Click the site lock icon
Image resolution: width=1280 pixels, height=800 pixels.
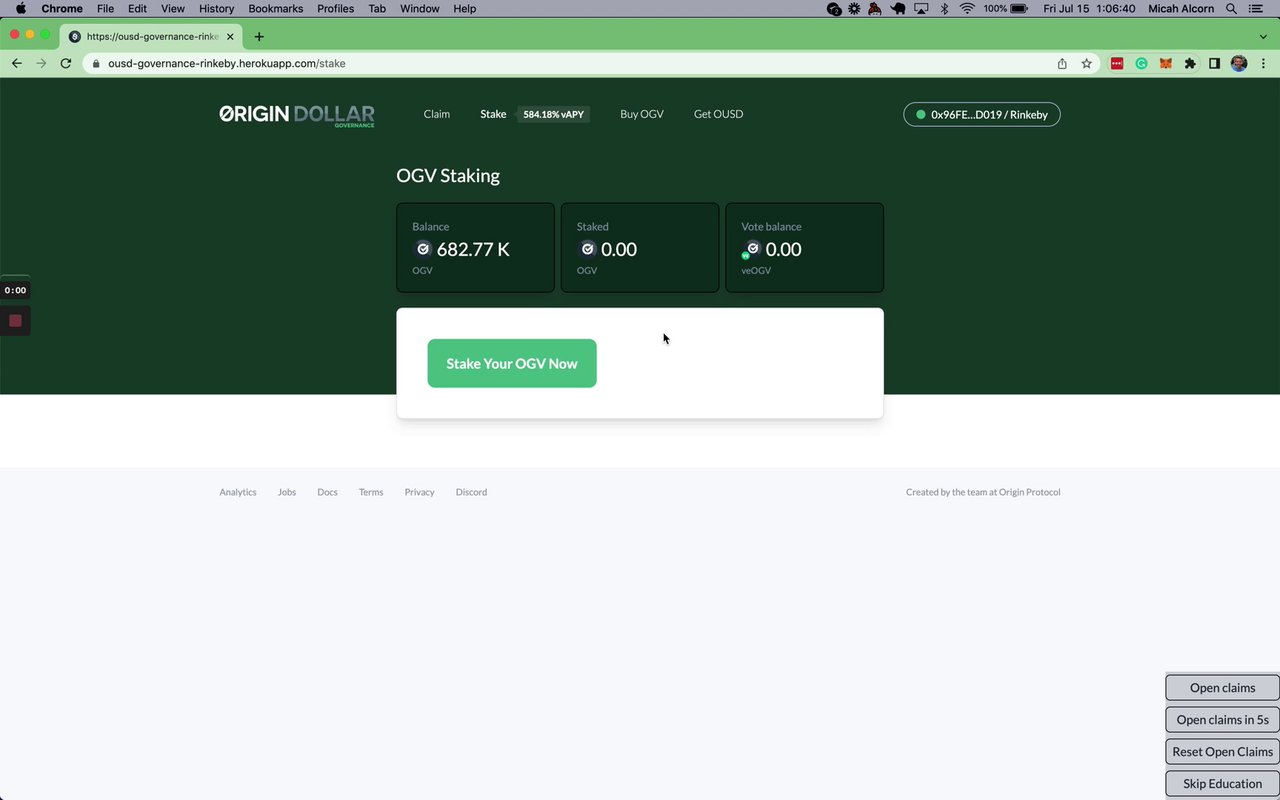(x=96, y=63)
